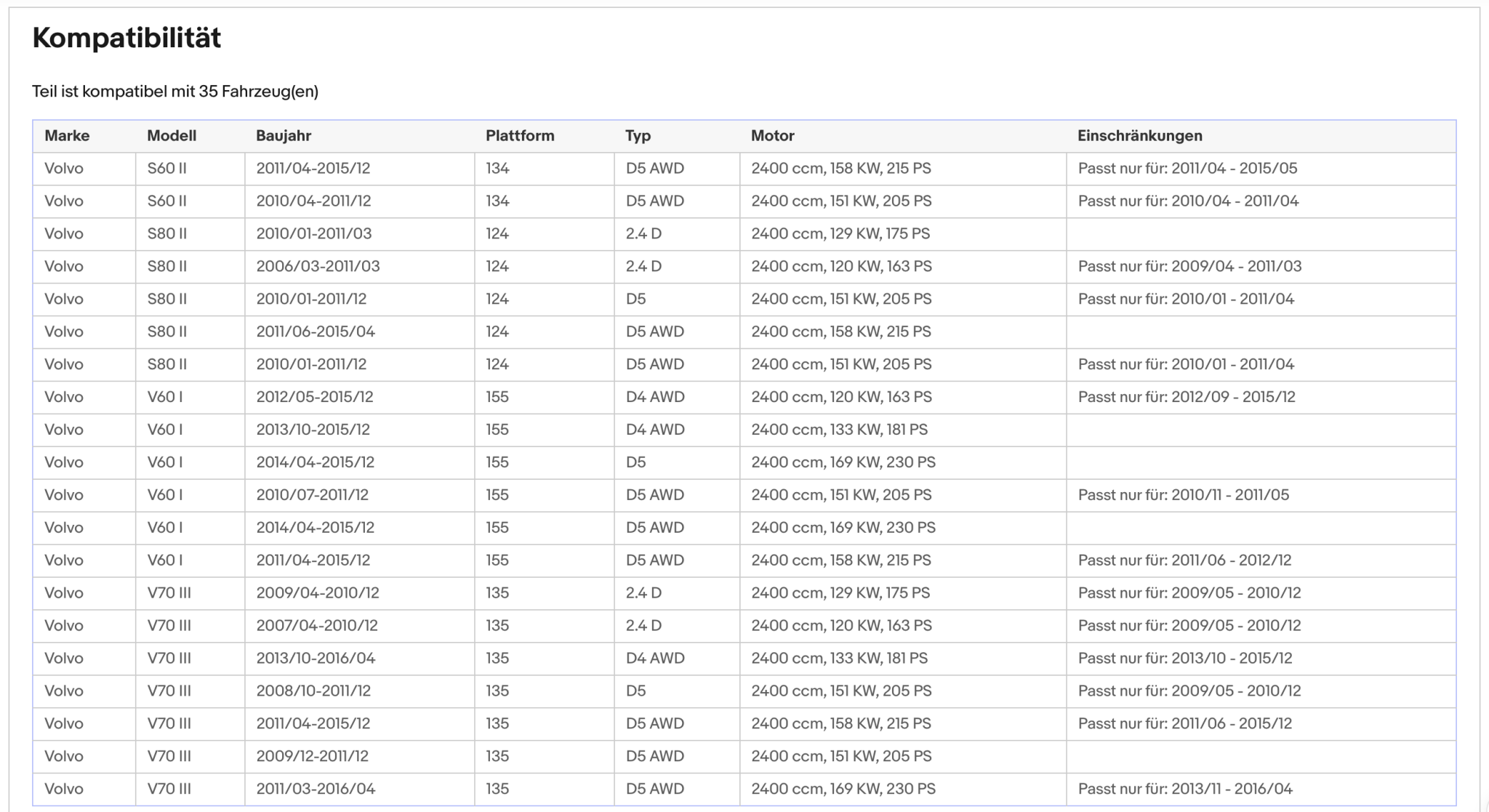The image size is (1489, 812).
Task: Select the V70 III row with Baujahr 2007/04-2010/12
Action: coord(744,626)
